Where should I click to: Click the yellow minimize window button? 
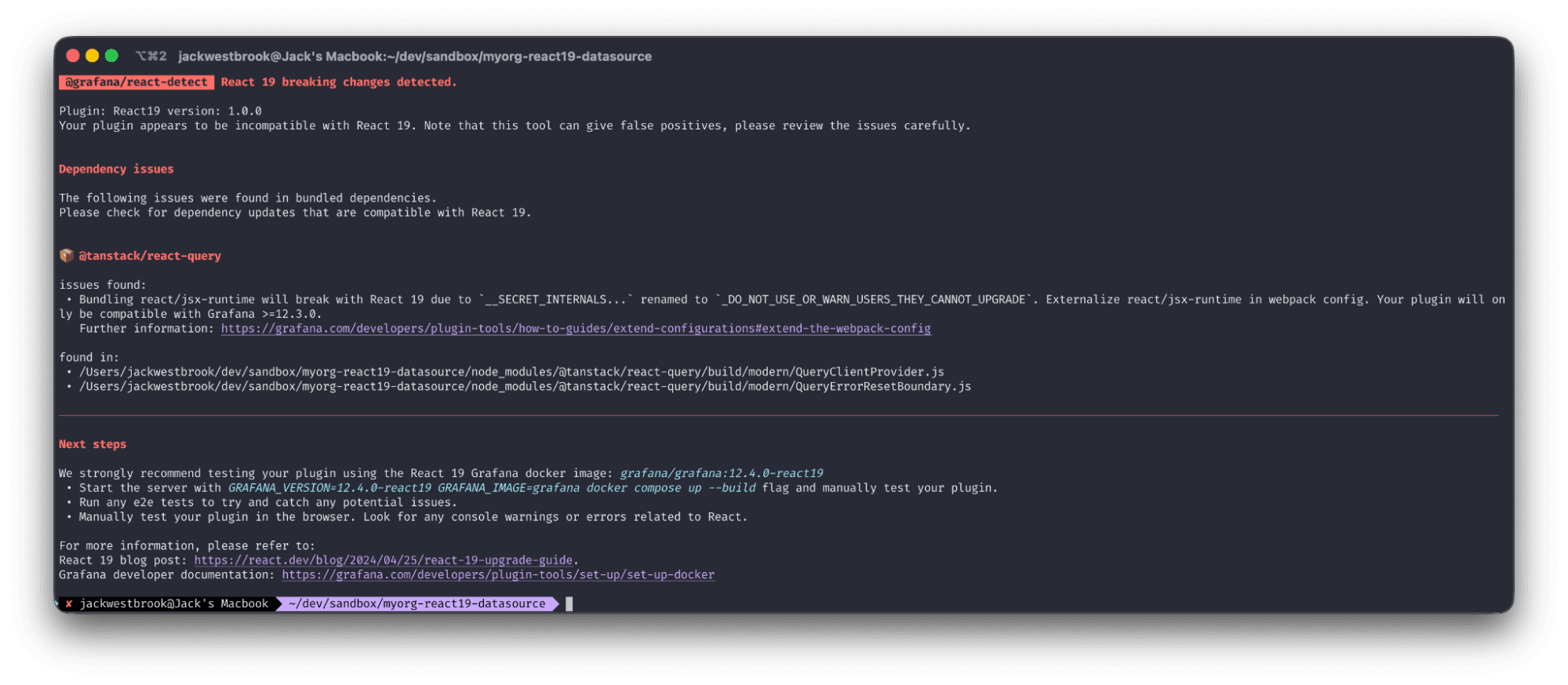coord(92,56)
